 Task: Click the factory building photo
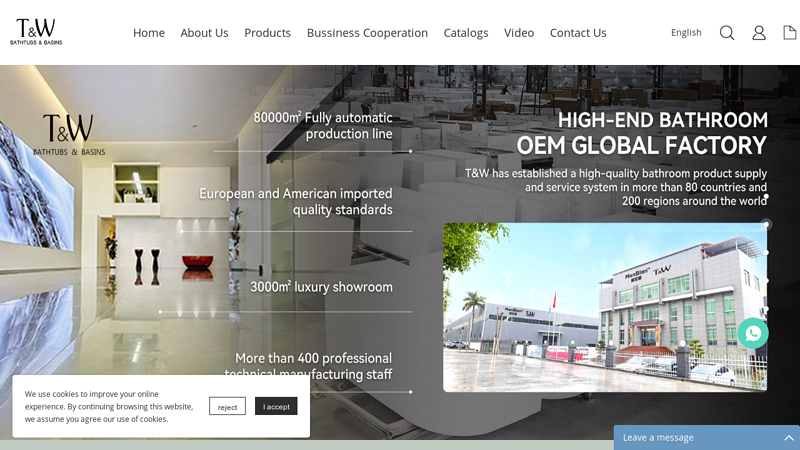(605, 307)
